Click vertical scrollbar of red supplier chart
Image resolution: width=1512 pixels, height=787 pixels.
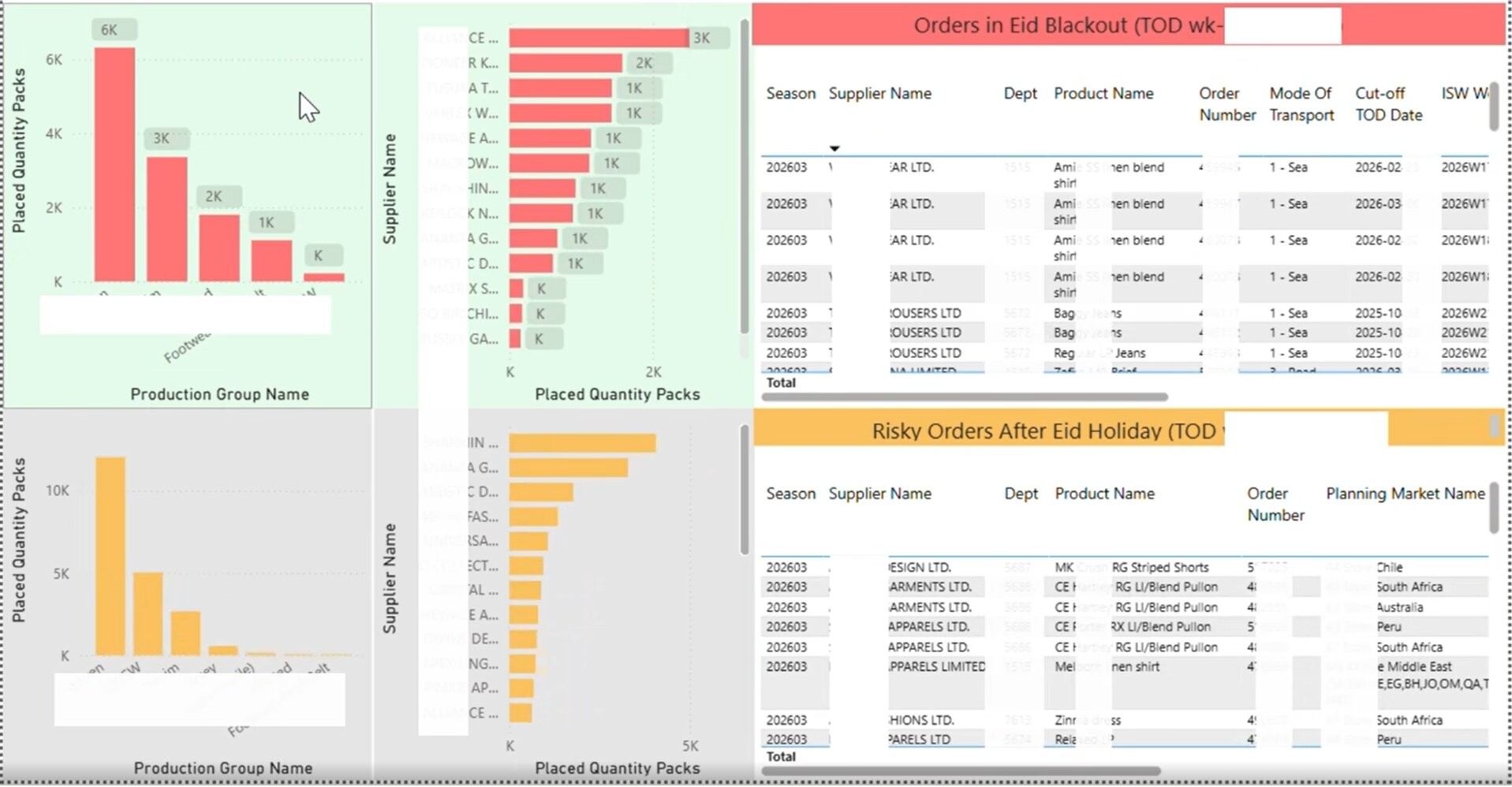click(x=744, y=181)
